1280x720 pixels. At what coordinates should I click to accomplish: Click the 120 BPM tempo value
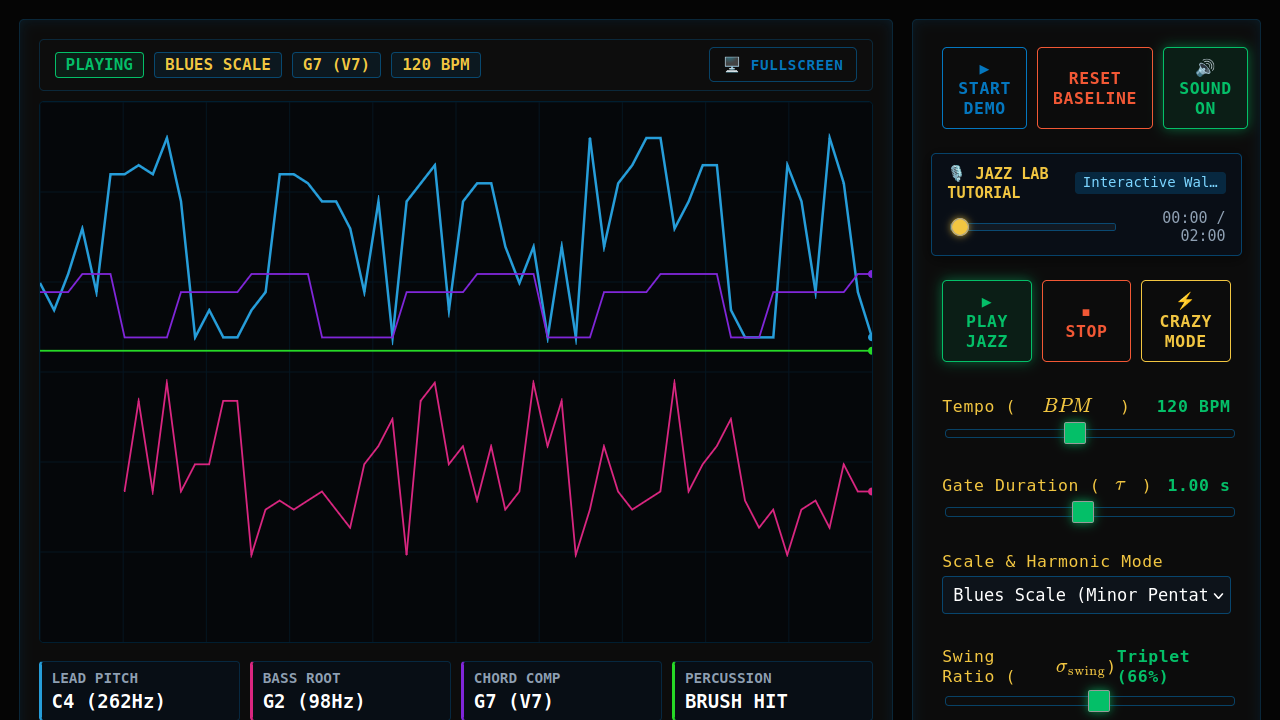pos(1193,406)
